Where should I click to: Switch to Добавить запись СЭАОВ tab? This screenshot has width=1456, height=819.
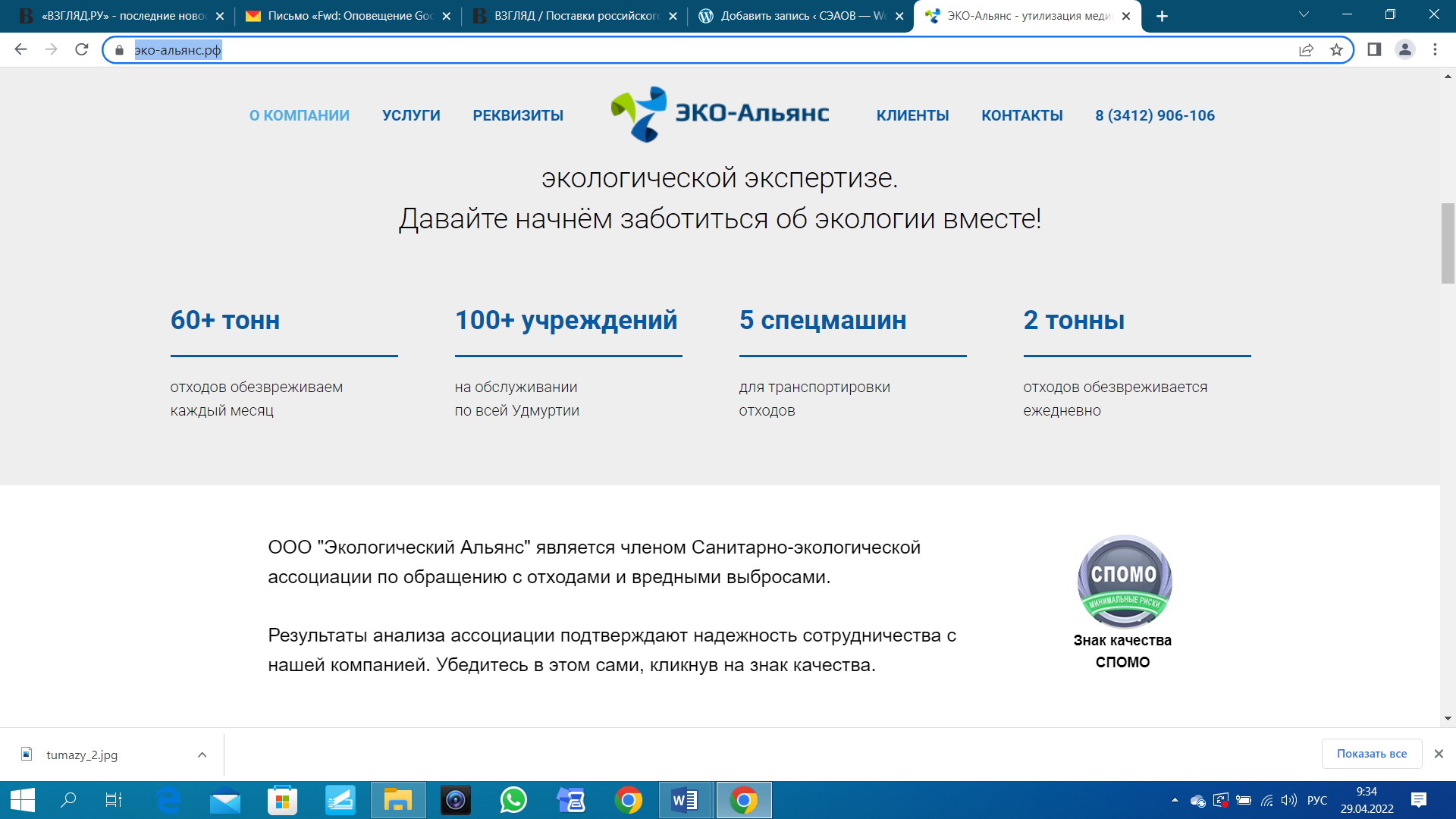click(802, 16)
